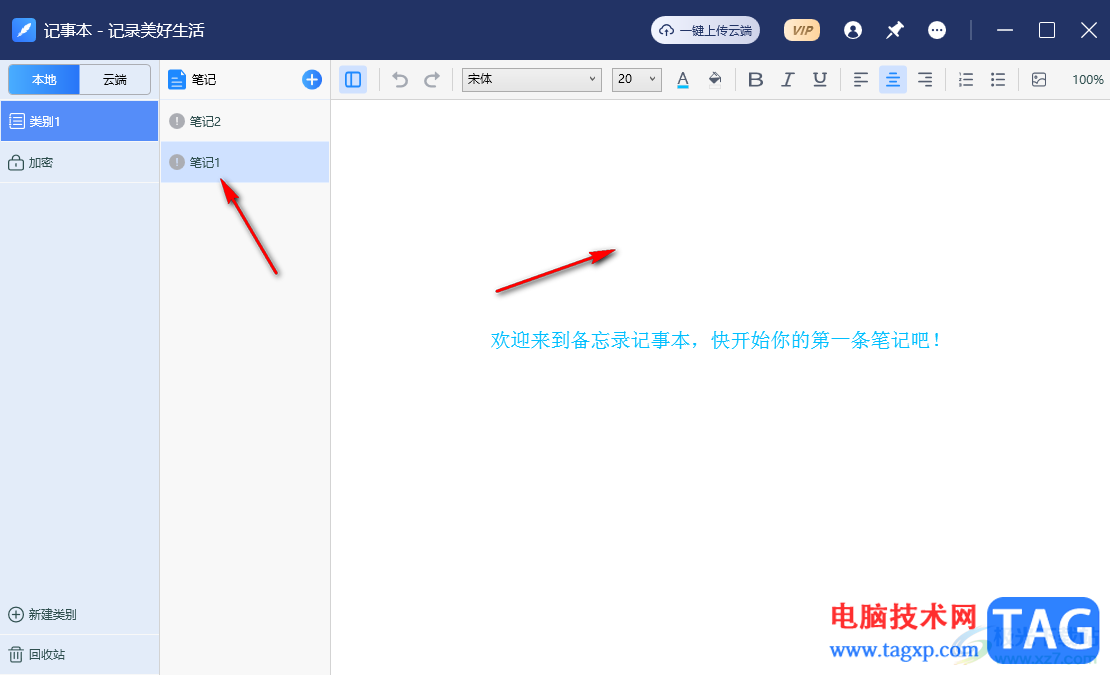The image size is (1110, 675).
Task: Click the 类别1 list icon
Action: (x=16, y=121)
